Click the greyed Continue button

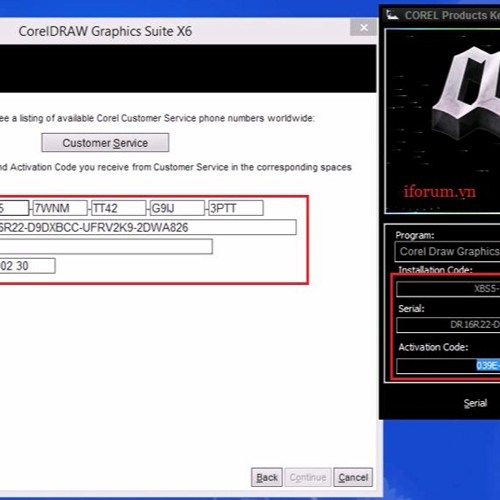(308, 477)
